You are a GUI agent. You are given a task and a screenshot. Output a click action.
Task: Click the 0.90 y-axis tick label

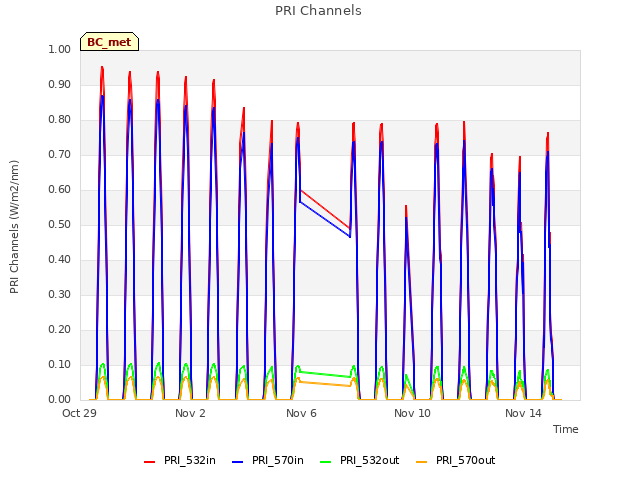pos(60,84)
